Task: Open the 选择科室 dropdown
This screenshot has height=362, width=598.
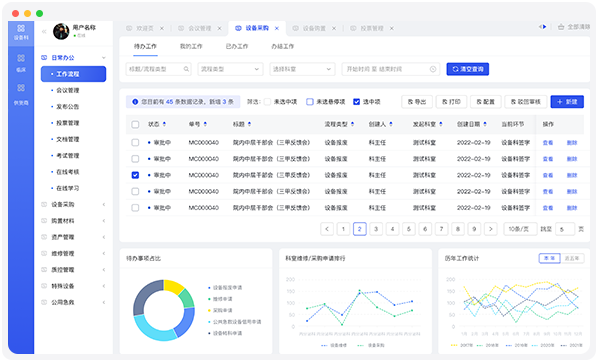Action: pyautogui.click(x=302, y=69)
